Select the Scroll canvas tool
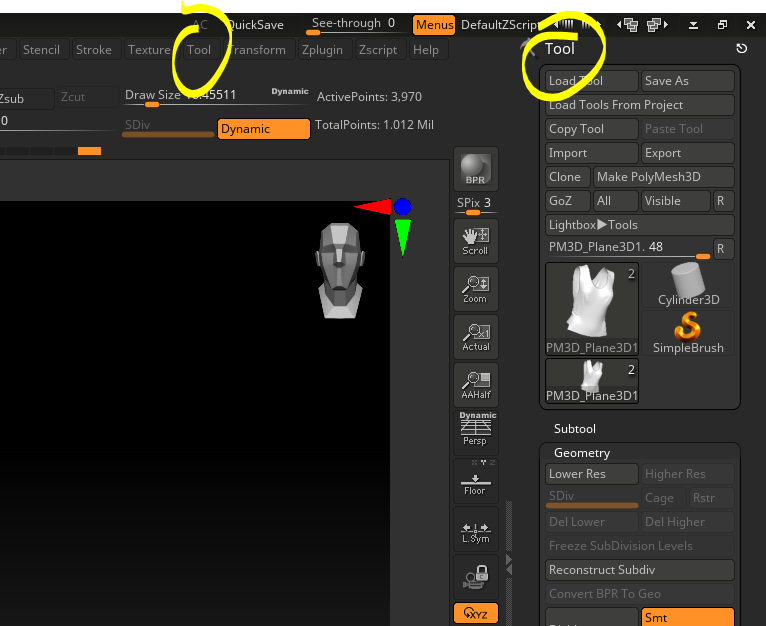Image resolution: width=766 pixels, height=626 pixels. [x=475, y=241]
